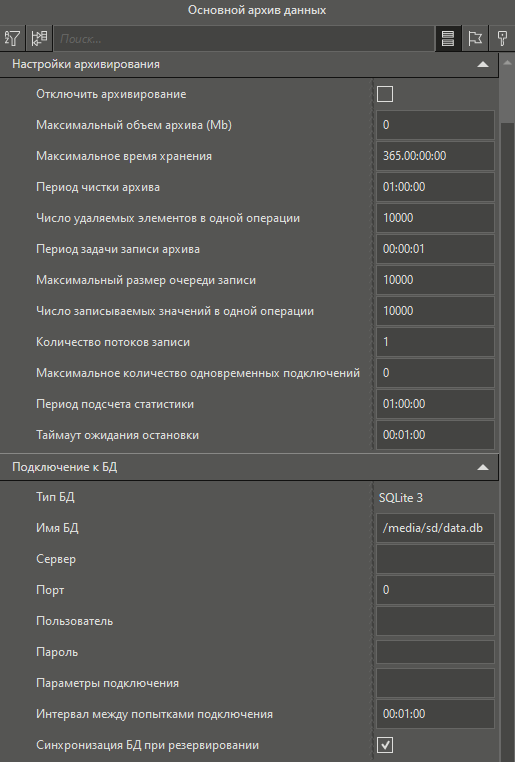Edit the Порт value field
The image size is (515, 762).
[x=435, y=590]
